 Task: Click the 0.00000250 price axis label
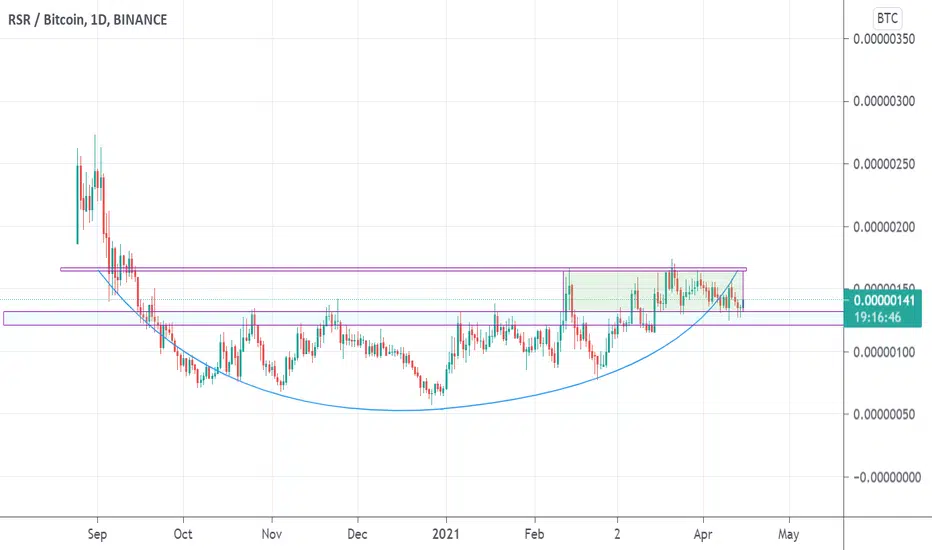tap(884, 164)
